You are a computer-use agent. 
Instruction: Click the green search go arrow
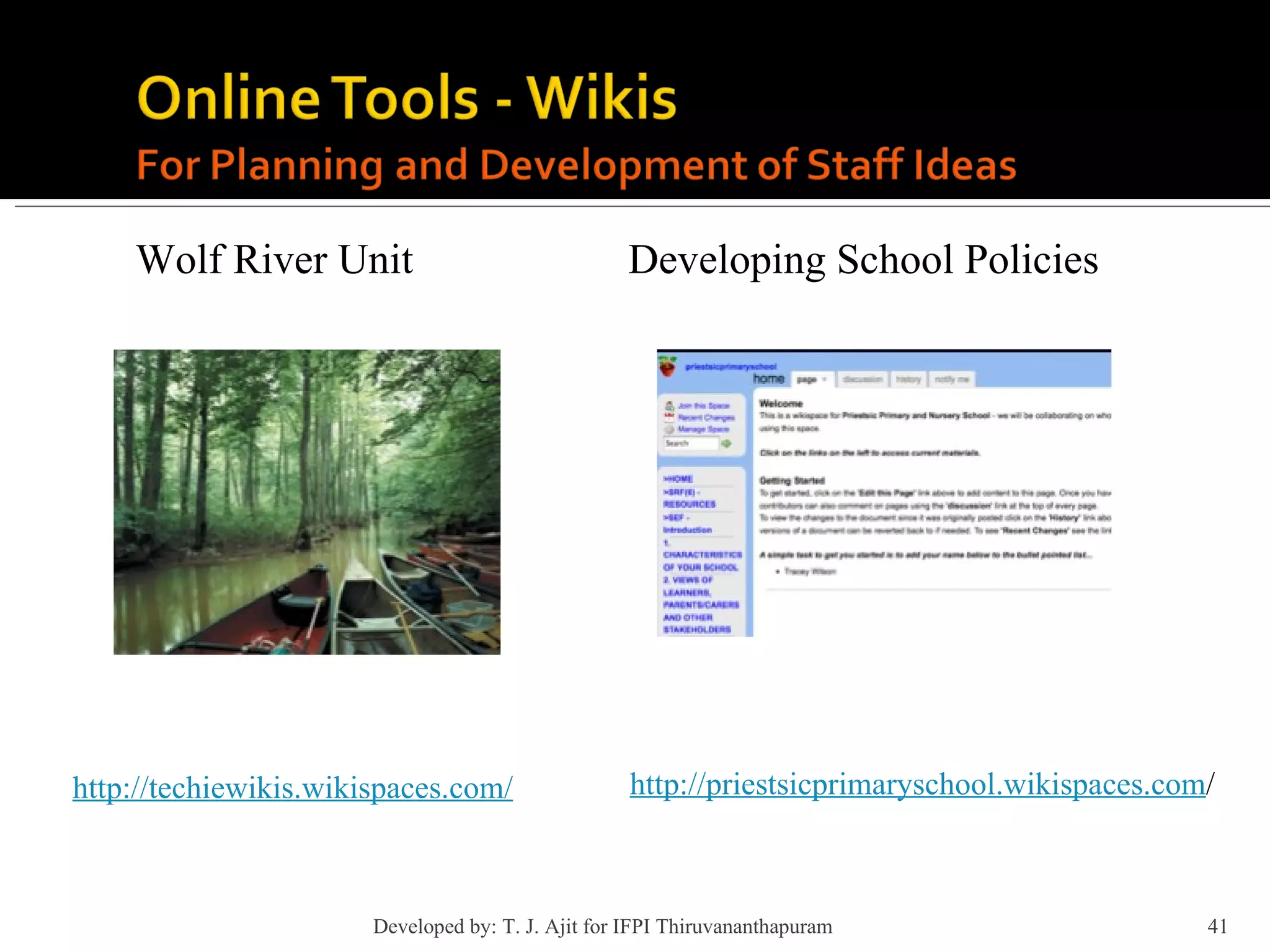point(727,443)
